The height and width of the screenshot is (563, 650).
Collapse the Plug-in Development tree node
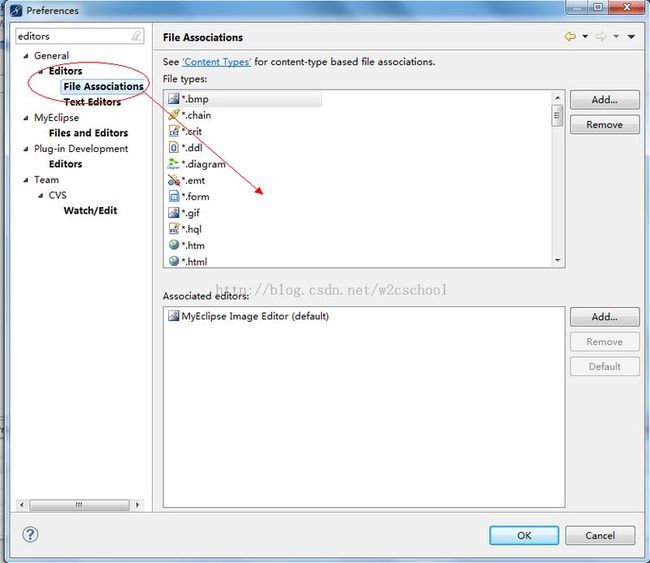(26, 149)
